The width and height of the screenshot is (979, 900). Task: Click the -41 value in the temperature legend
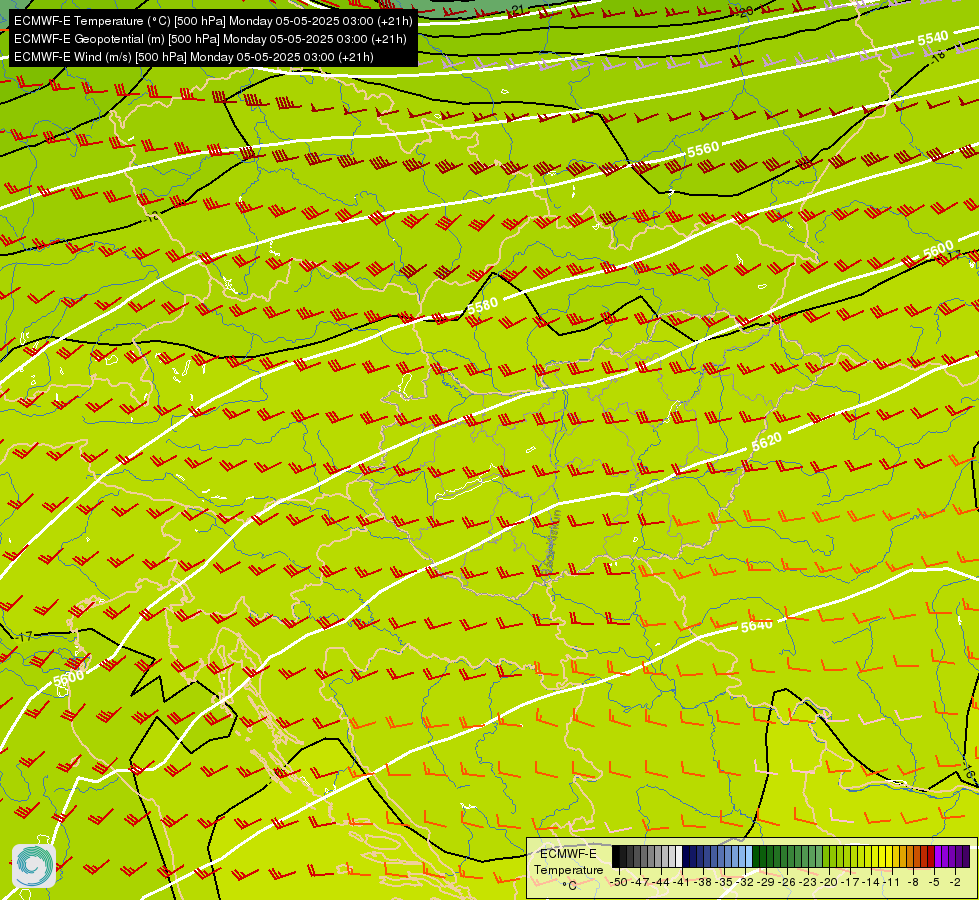point(682,882)
